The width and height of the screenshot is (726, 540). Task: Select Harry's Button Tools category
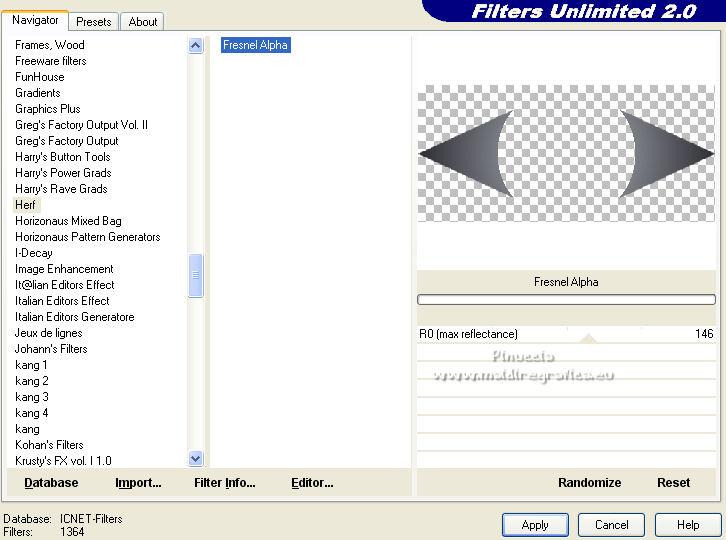(x=63, y=157)
